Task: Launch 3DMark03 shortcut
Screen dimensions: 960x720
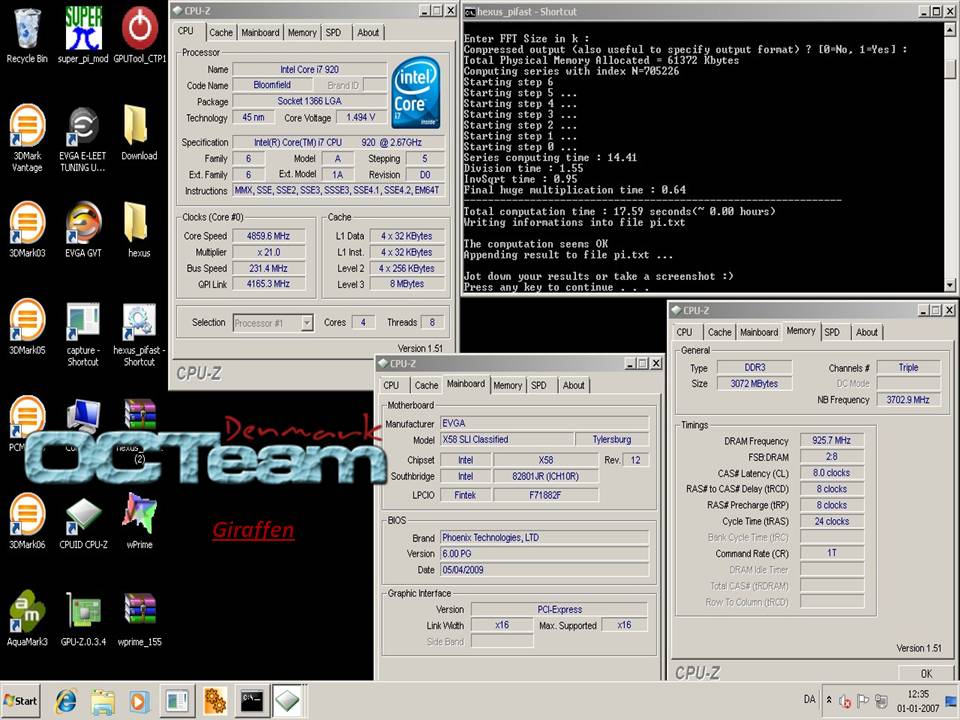Action: 27,229
